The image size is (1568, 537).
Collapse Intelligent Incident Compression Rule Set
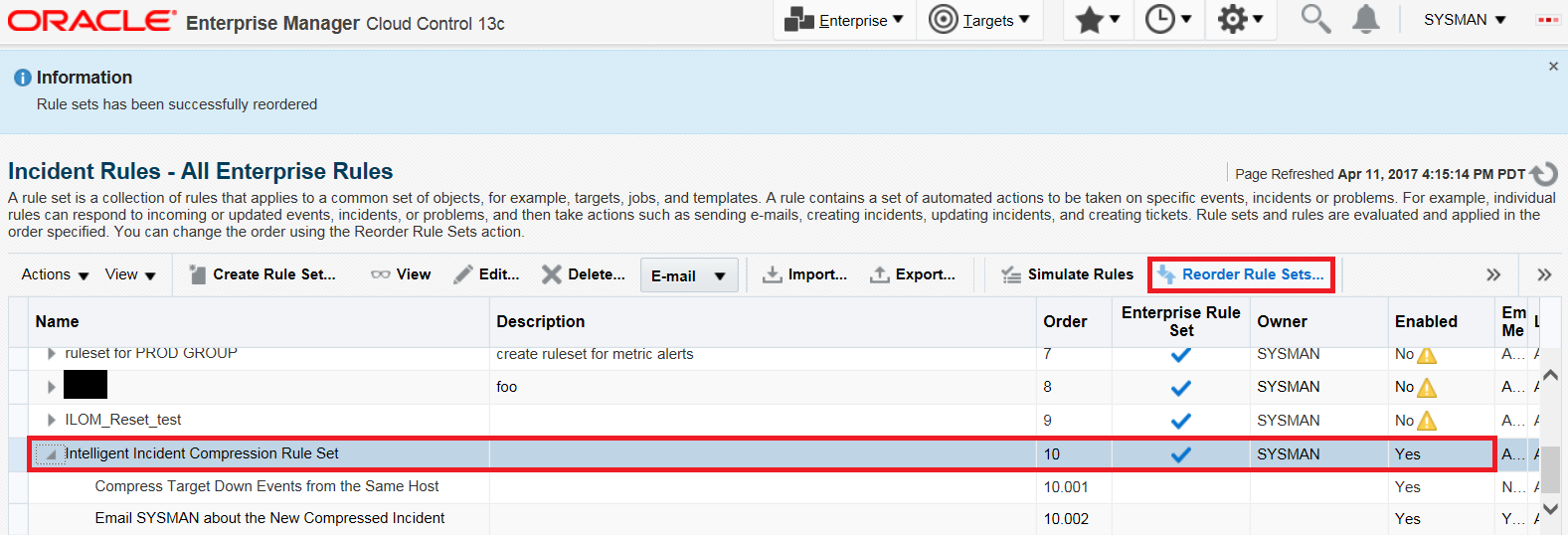coord(50,454)
